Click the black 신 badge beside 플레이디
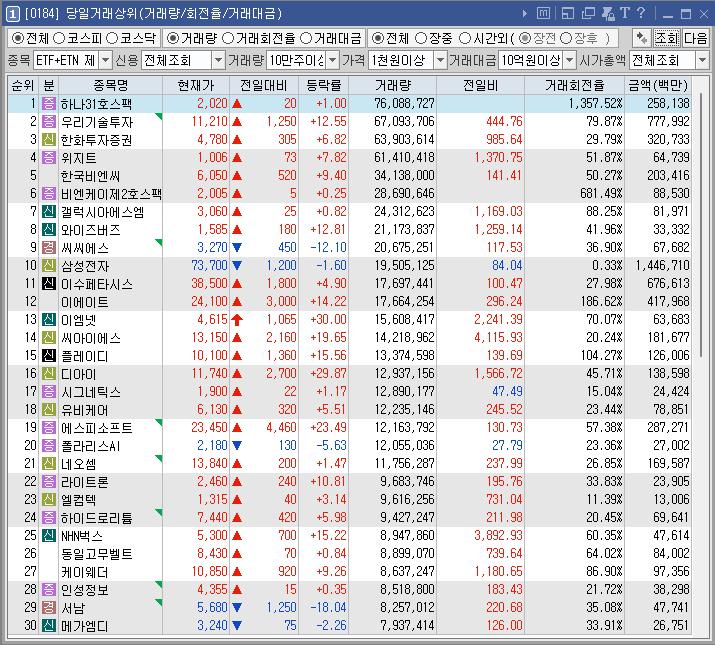 tap(49, 355)
